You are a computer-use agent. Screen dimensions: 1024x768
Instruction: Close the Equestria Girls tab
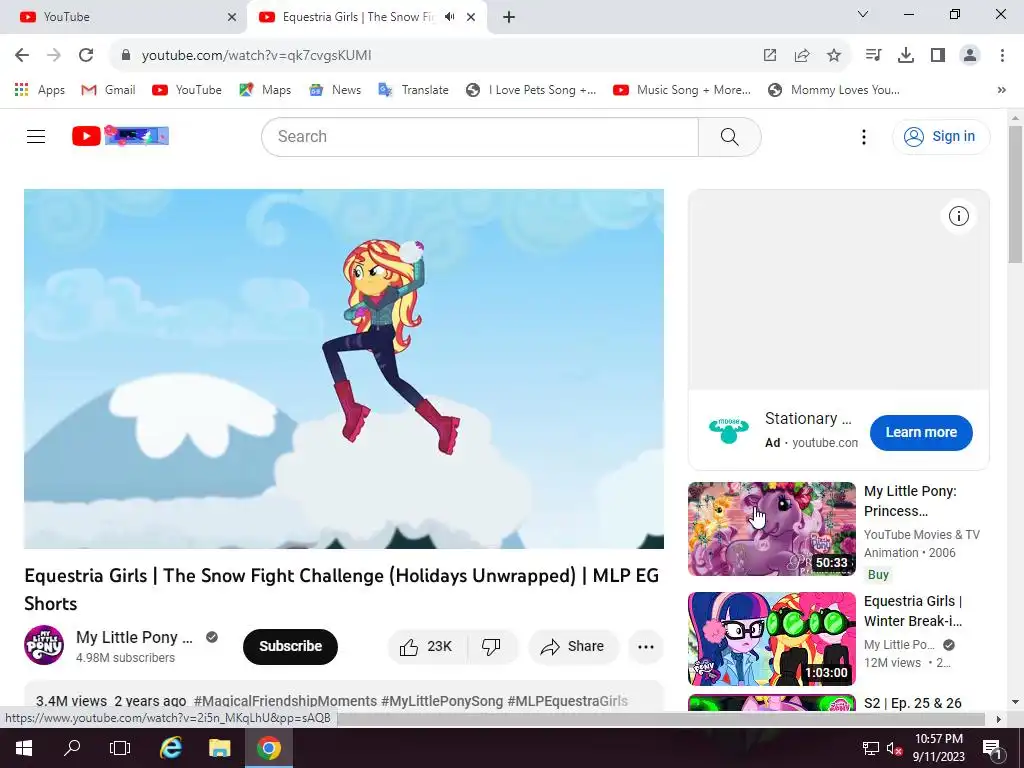[x=471, y=17]
